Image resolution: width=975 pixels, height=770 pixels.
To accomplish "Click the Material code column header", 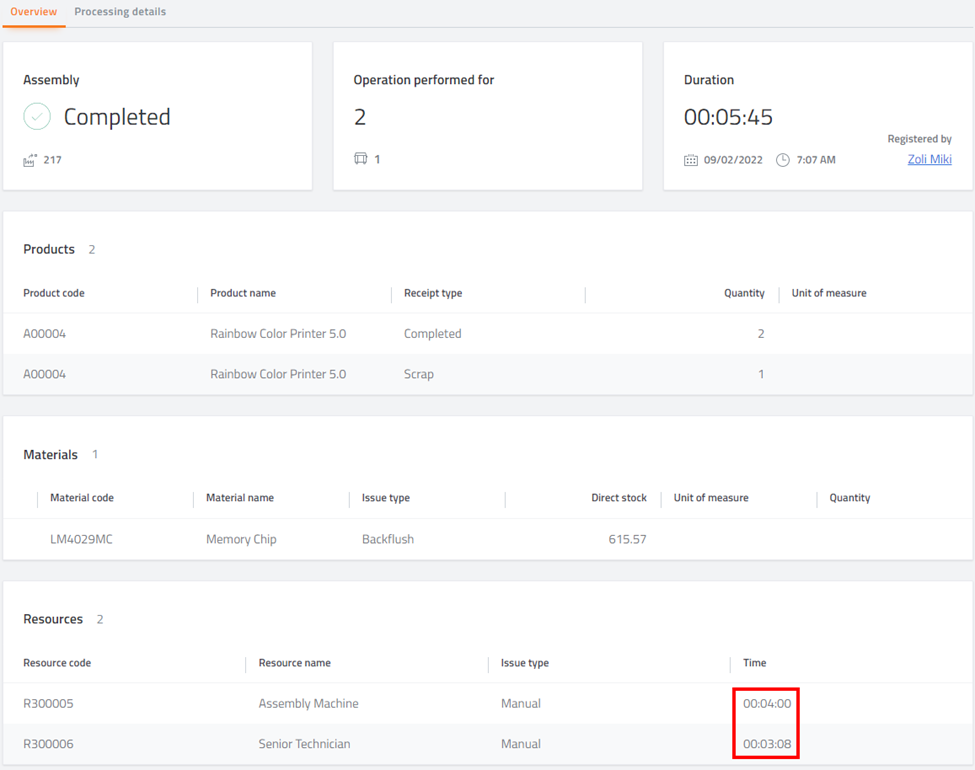I will click(82, 498).
